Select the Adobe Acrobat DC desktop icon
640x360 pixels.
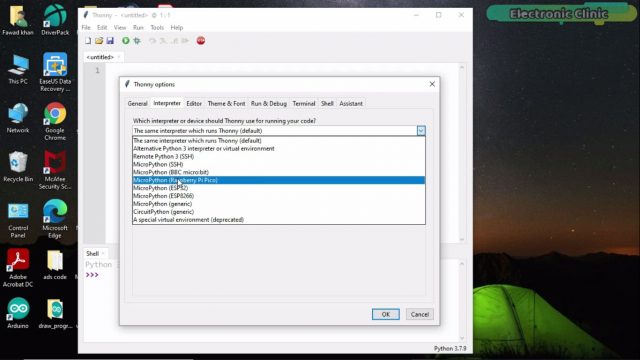point(18,268)
